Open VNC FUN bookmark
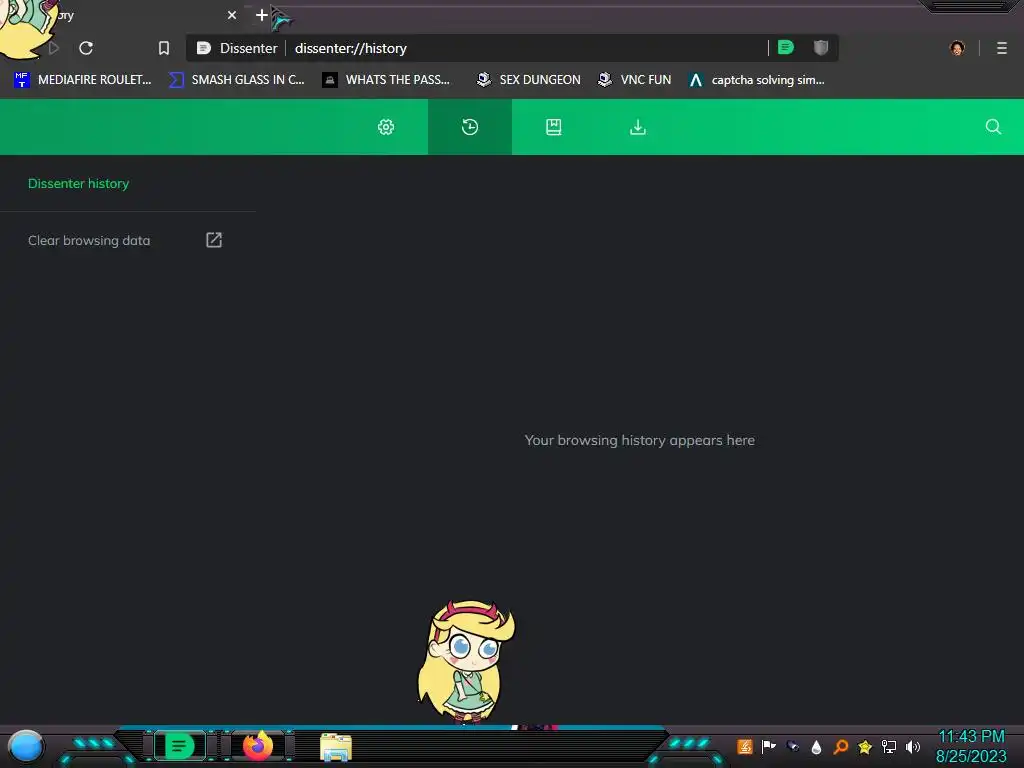The image size is (1024, 768). coord(634,80)
